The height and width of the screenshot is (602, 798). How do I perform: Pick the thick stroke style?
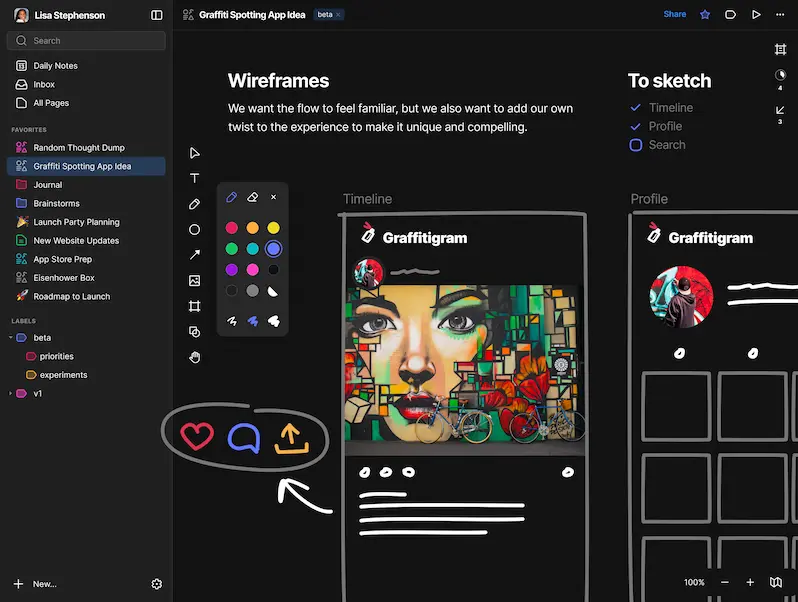click(273, 321)
